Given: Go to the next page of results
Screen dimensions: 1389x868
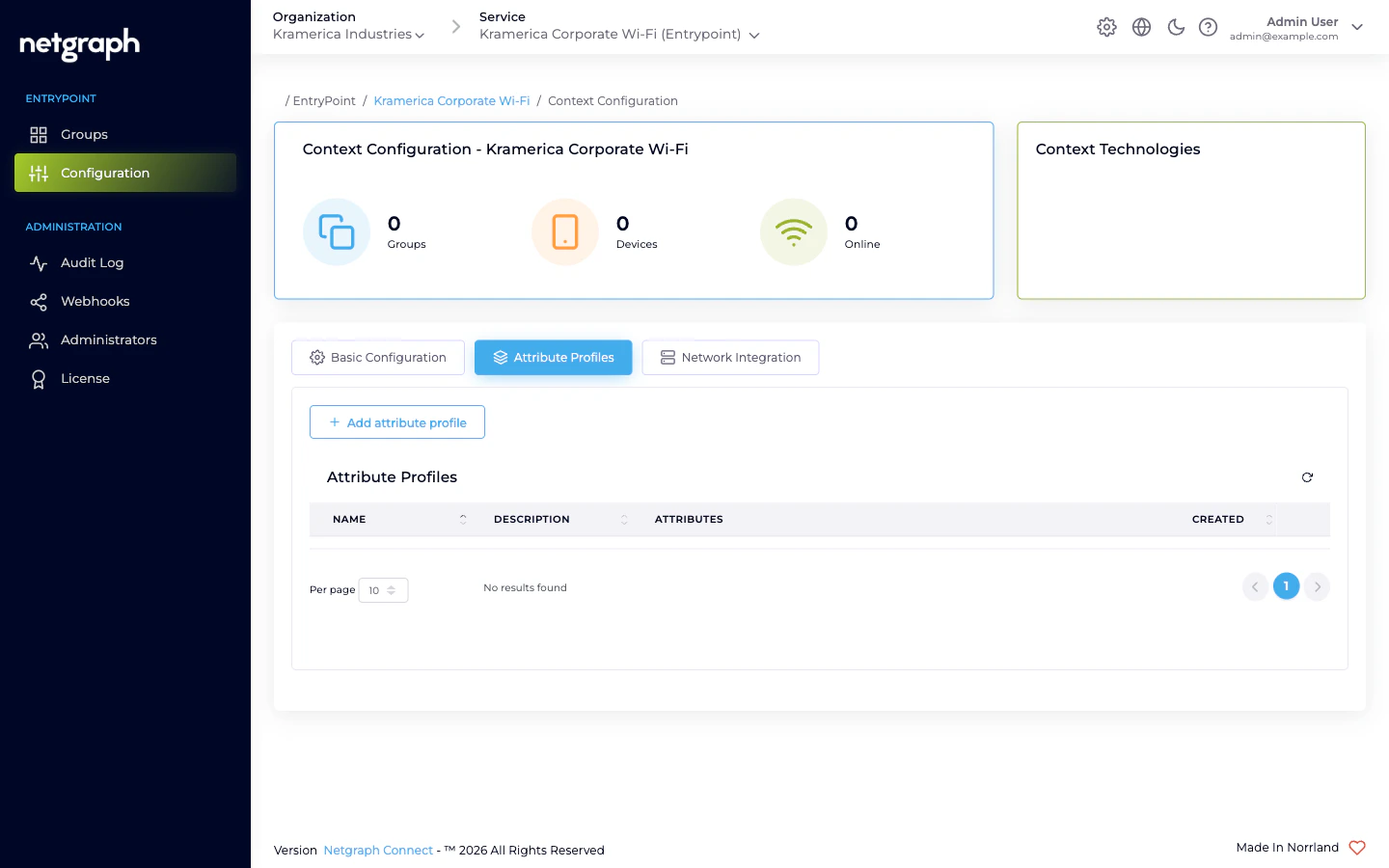Looking at the screenshot, I should click(1318, 586).
